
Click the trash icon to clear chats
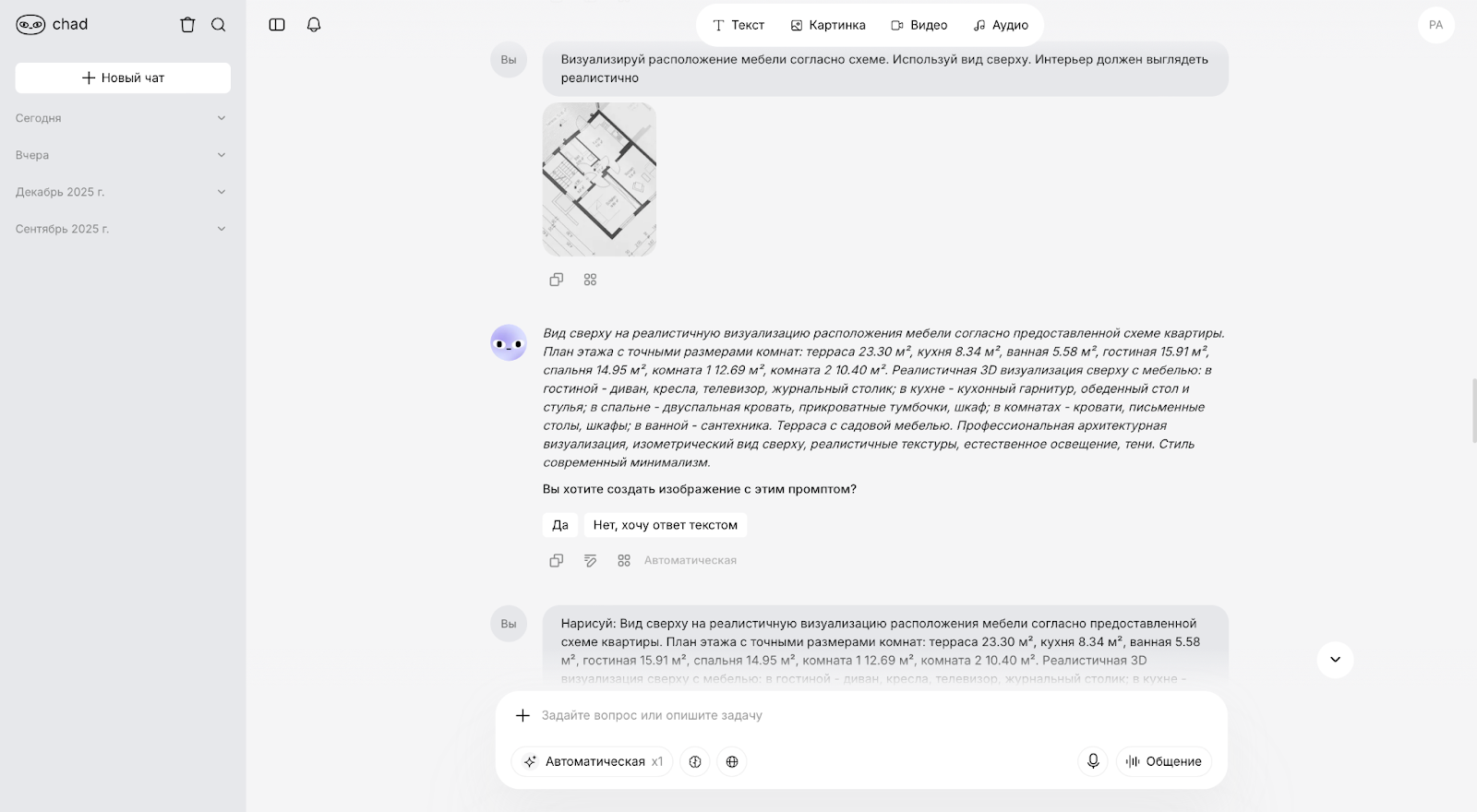(x=187, y=25)
